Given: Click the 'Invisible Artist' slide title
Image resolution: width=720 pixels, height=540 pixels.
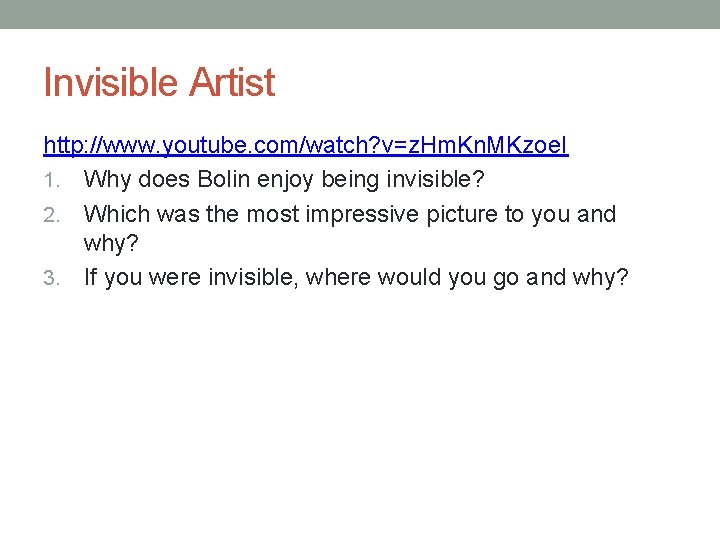Looking at the screenshot, I should pyautogui.click(x=159, y=83).
